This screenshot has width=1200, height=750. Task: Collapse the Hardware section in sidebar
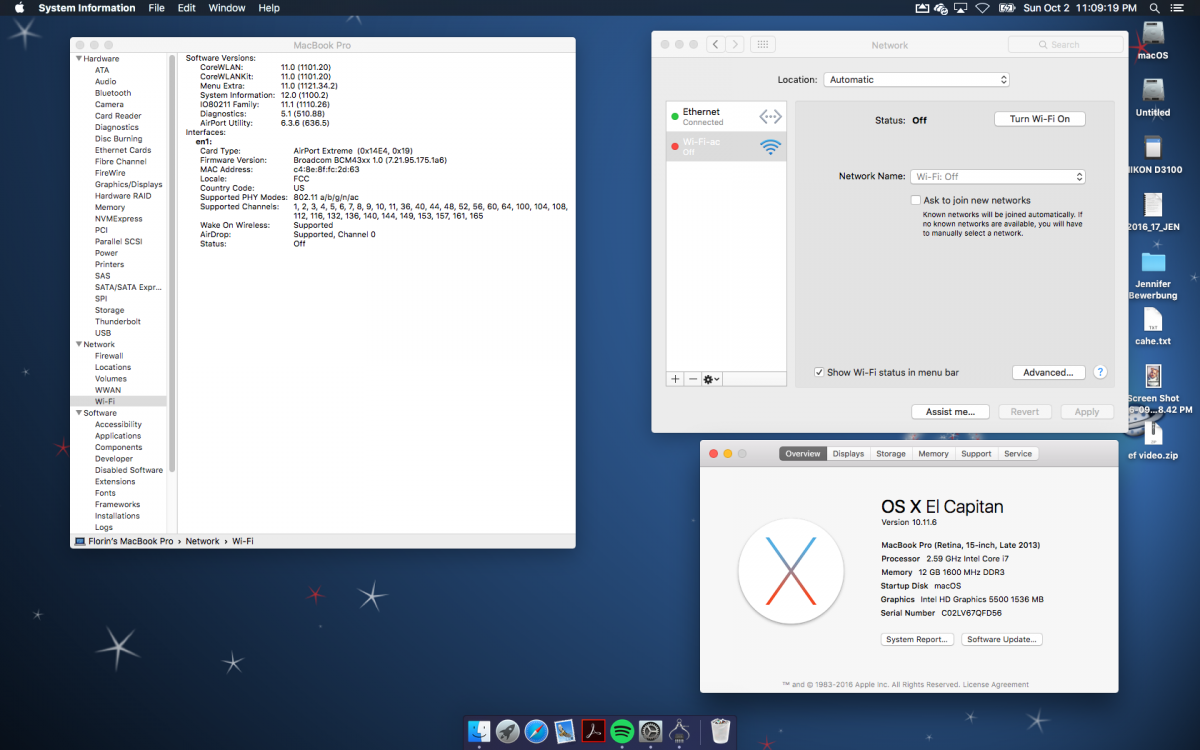tap(79, 59)
